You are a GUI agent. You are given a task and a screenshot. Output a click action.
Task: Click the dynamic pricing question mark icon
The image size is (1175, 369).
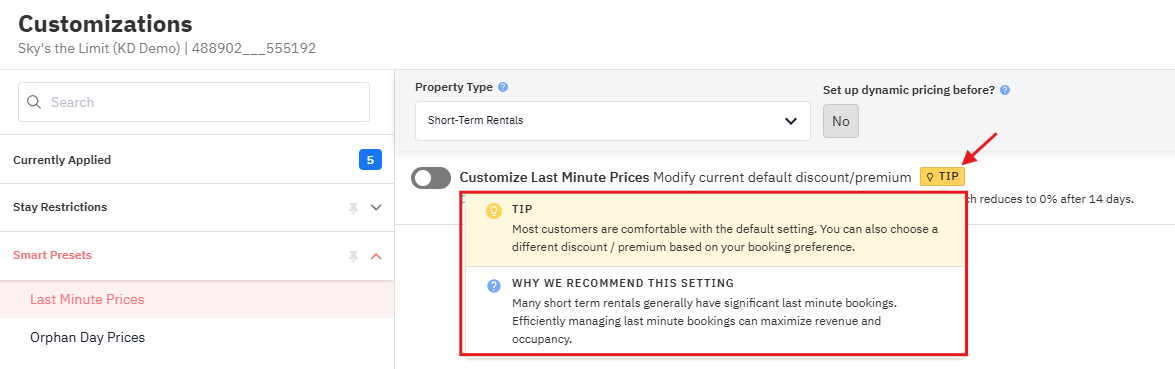tap(1005, 90)
